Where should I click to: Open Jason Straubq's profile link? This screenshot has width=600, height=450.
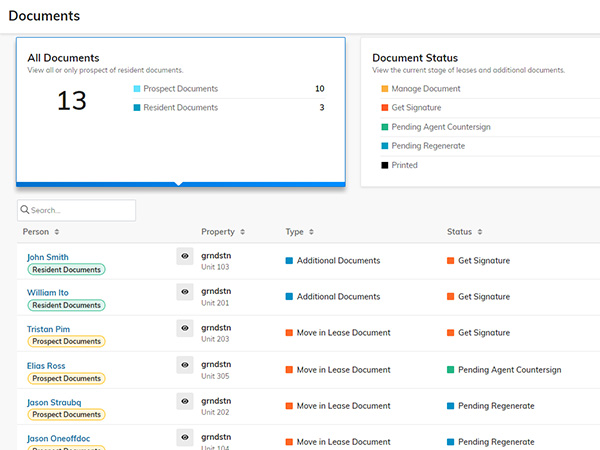click(54, 403)
